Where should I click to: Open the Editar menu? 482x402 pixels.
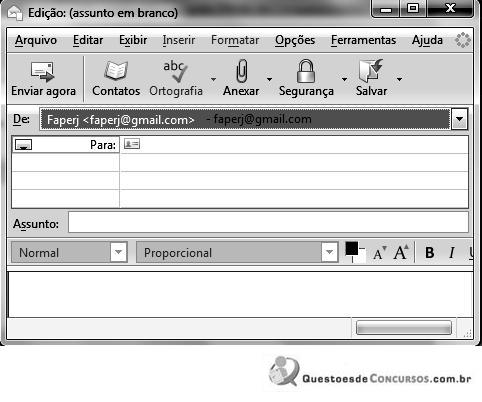tap(88, 40)
